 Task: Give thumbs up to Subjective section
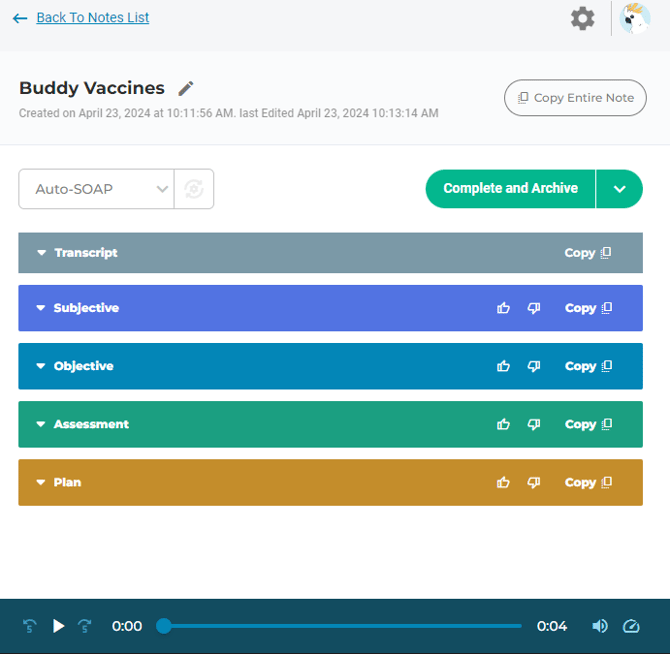503,308
